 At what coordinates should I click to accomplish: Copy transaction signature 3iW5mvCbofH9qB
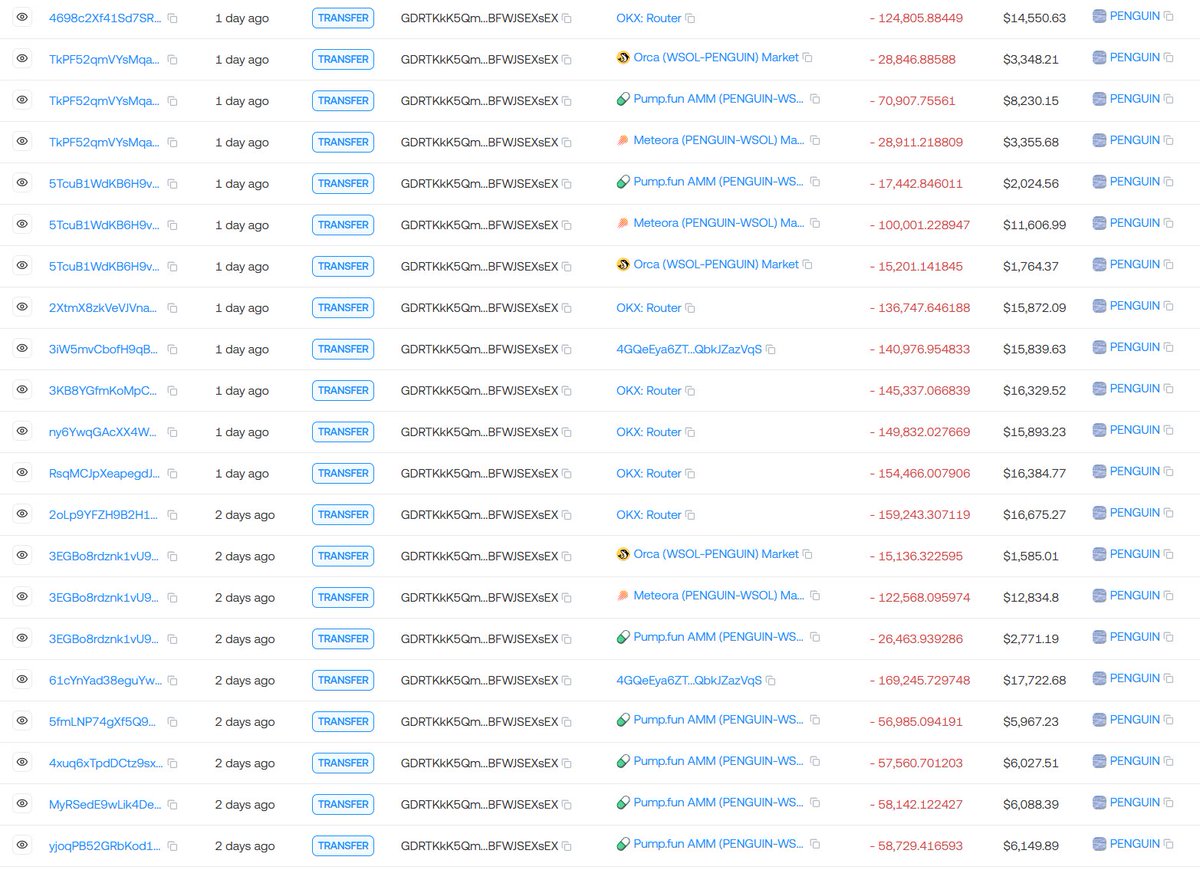click(173, 349)
